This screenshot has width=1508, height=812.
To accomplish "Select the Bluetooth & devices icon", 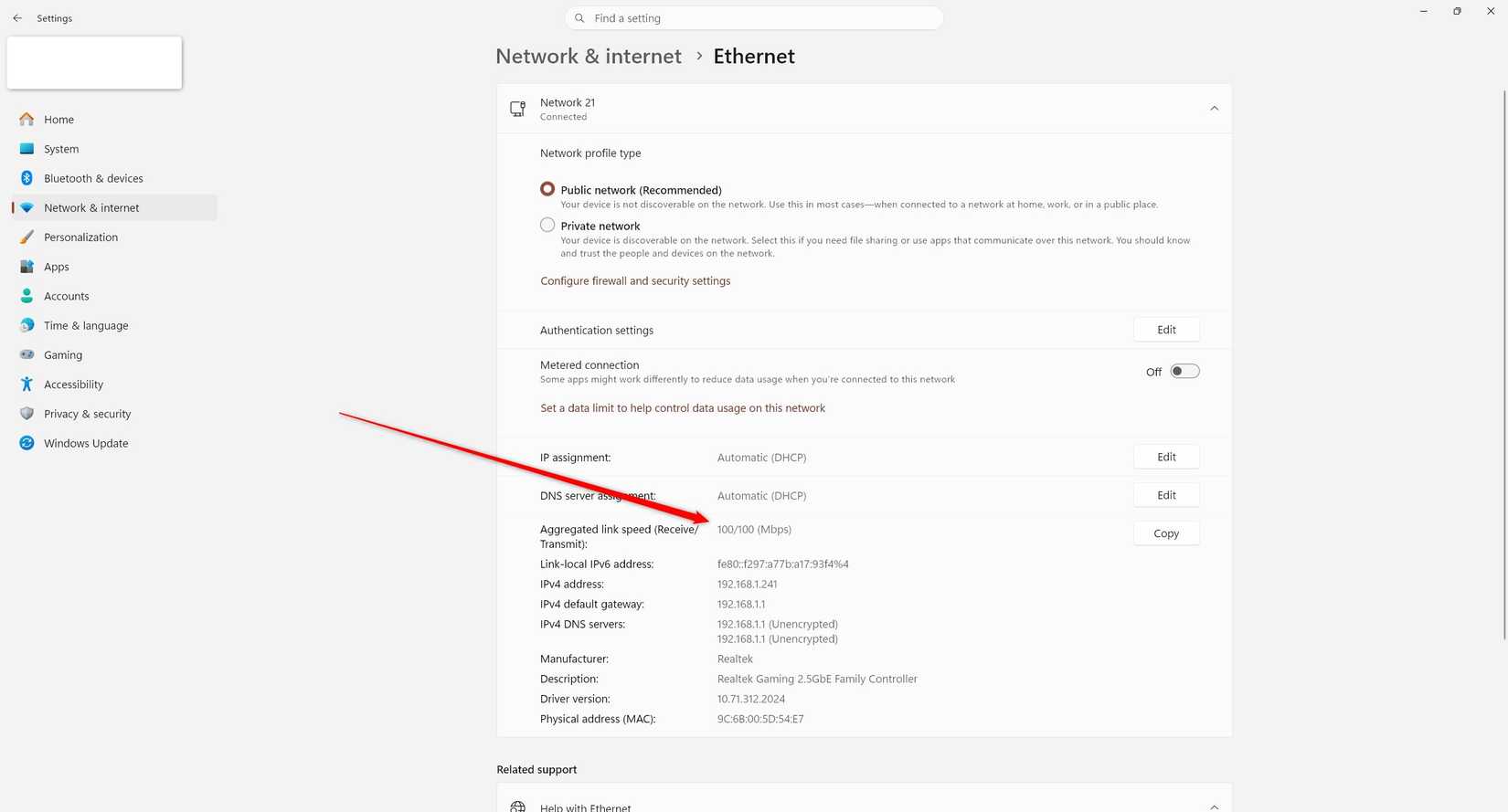I will (x=26, y=177).
